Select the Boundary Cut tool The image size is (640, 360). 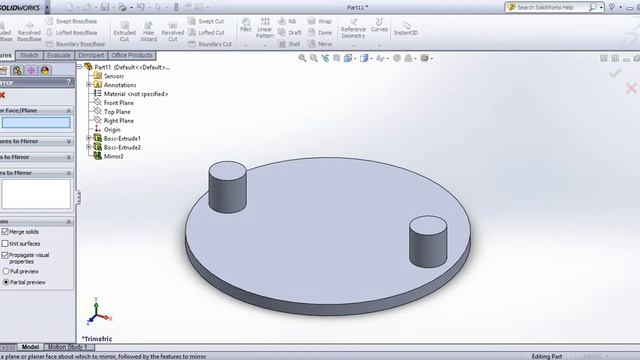click(210, 44)
